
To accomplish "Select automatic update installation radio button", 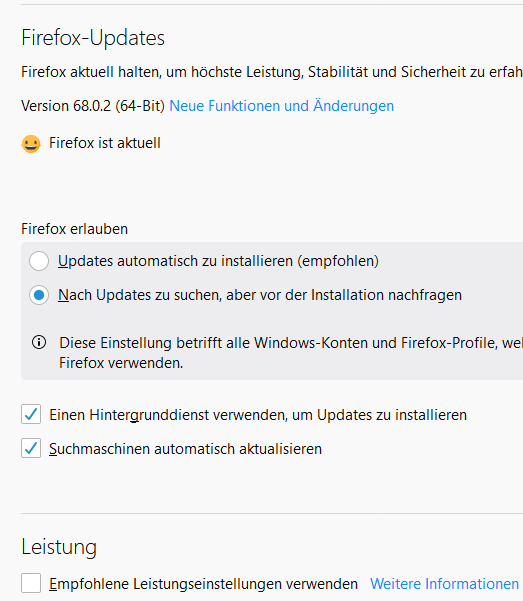I will (39, 261).
